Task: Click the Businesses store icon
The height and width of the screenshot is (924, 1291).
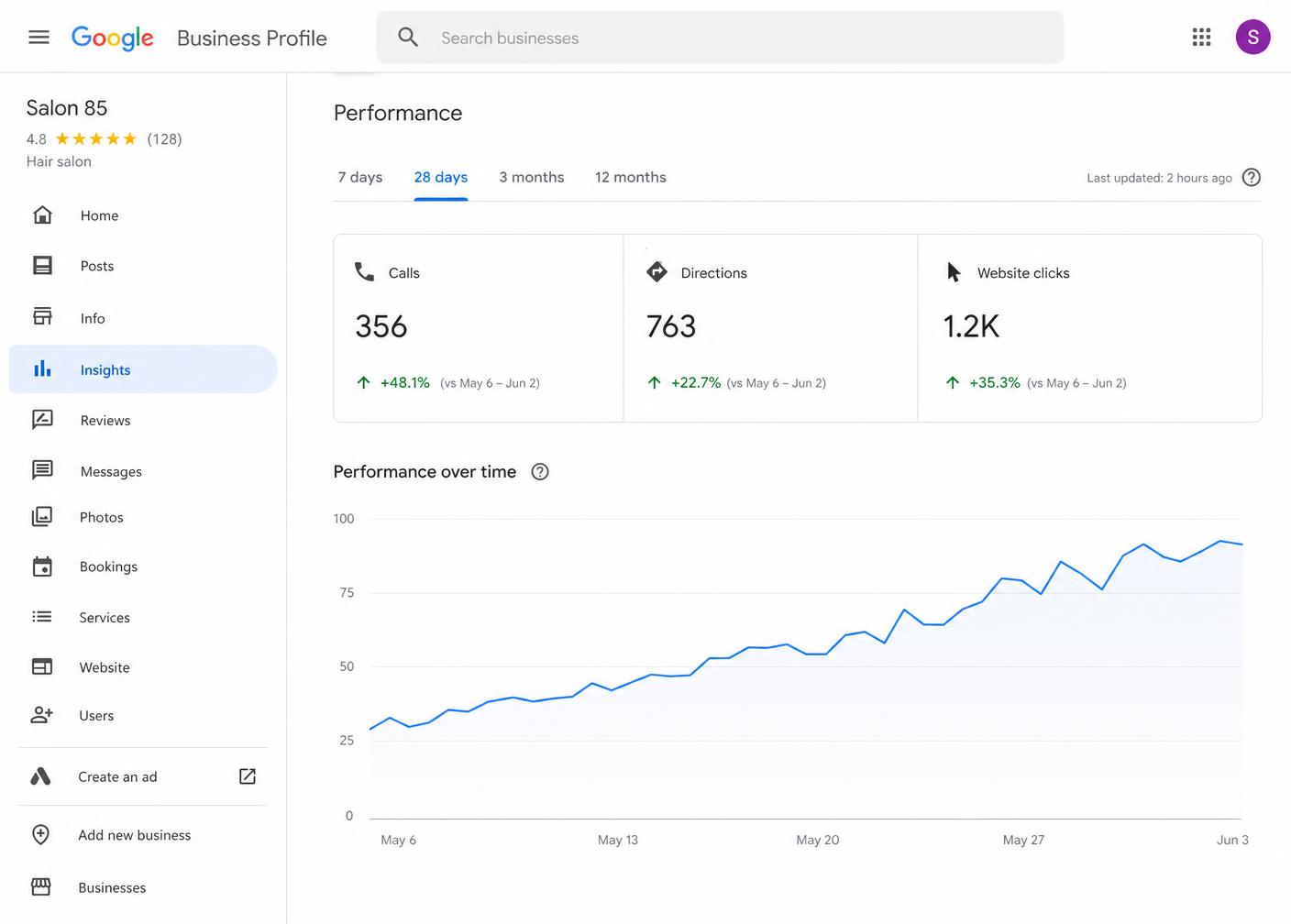Action: [x=41, y=886]
